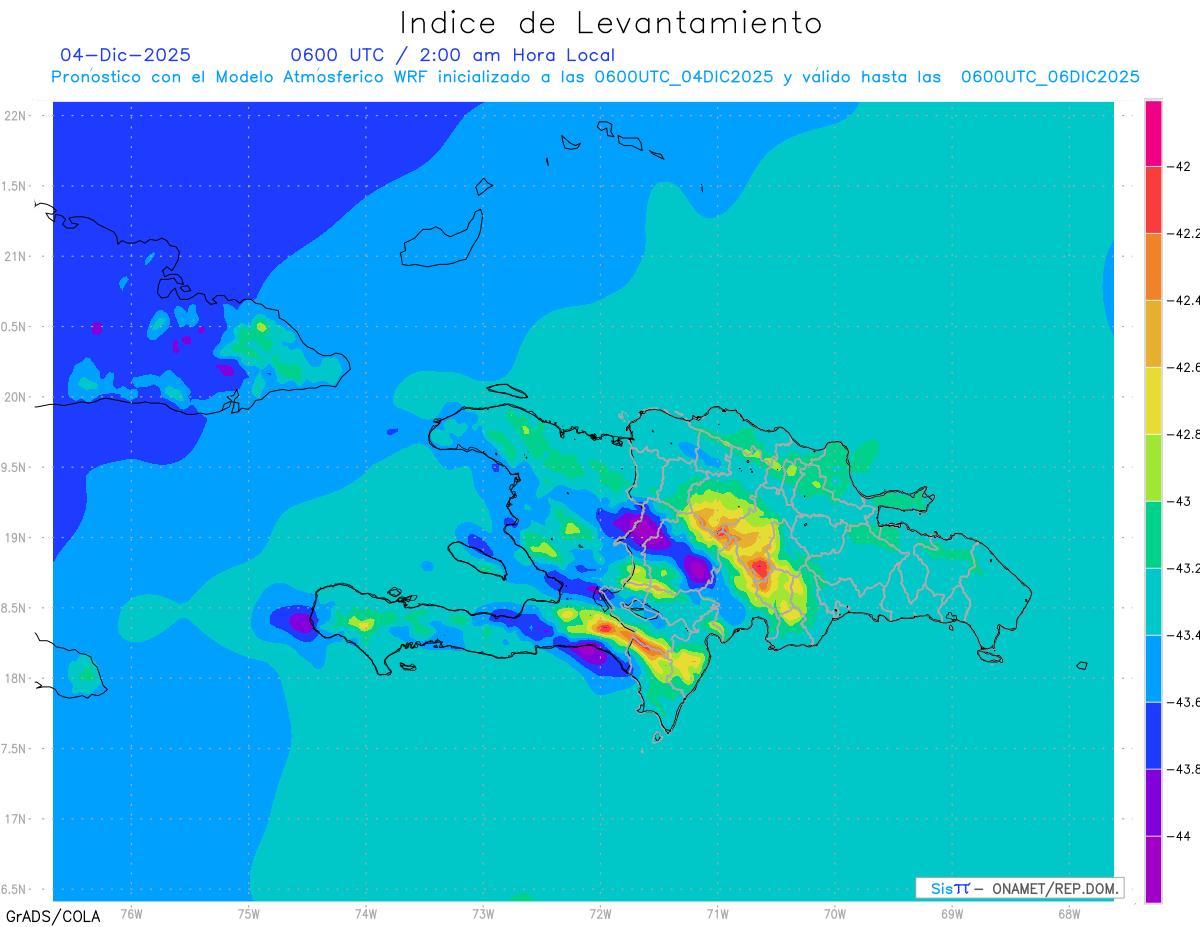Image resolution: width=1200 pixels, height=927 pixels.
Task: Click the '-43.4' colorbar value
Action: click(1185, 635)
